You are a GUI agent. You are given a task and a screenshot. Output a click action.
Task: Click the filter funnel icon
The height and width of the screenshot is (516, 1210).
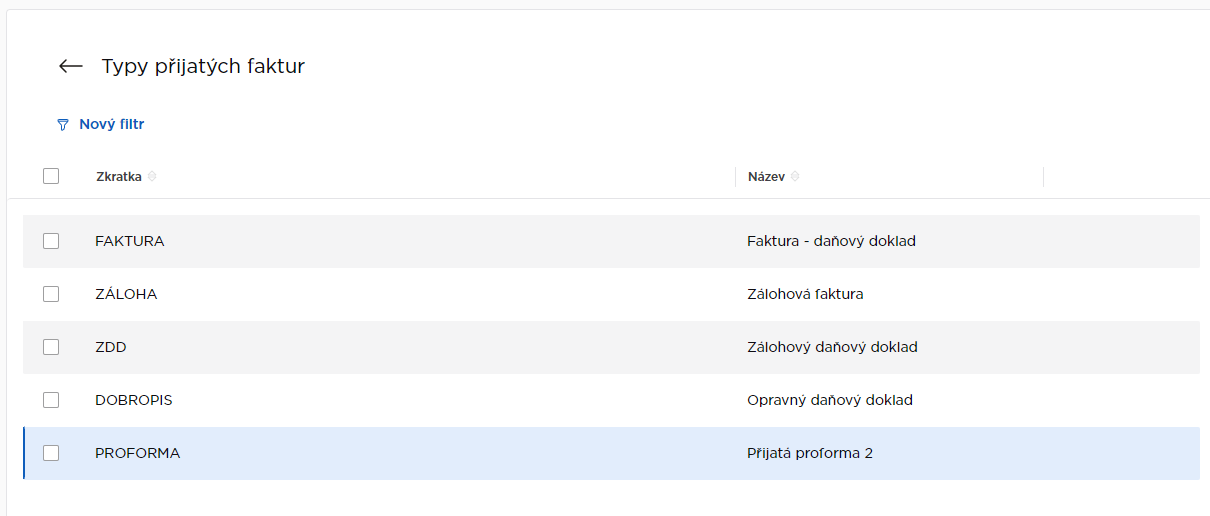point(63,125)
